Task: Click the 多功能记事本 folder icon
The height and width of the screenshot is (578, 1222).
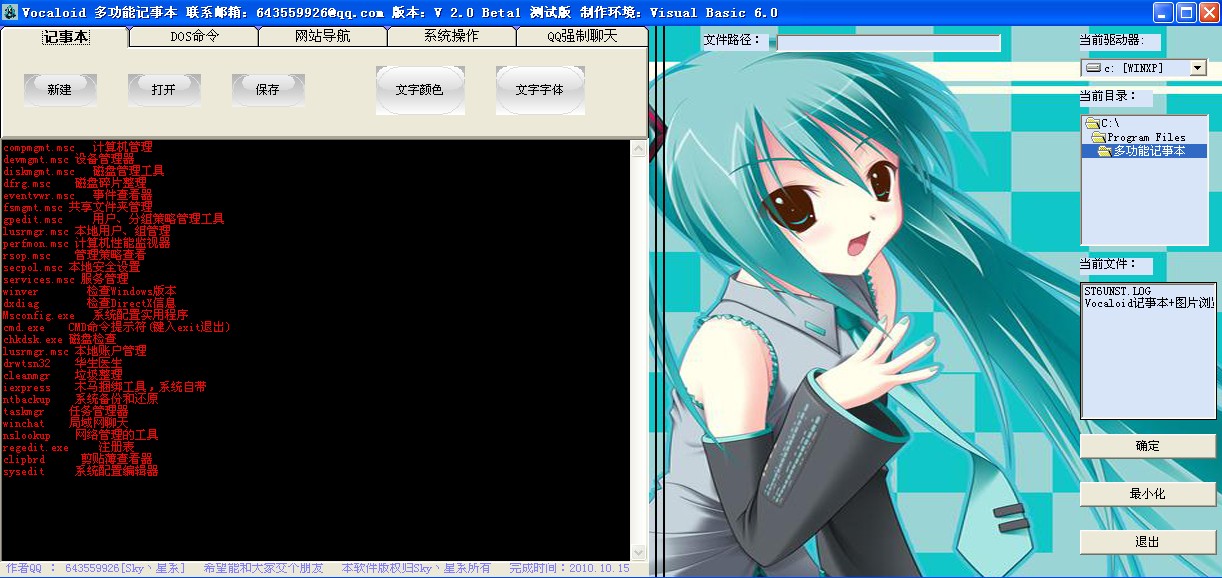Action: pos(1104,151)
